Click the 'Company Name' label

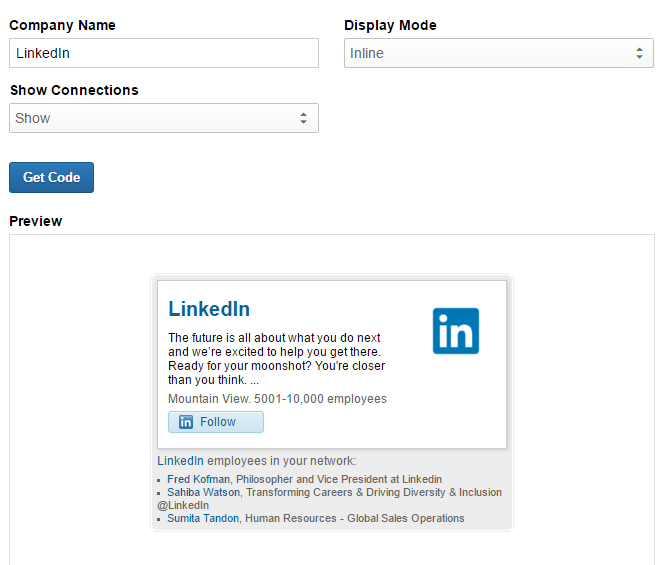(x=62, y=25)
